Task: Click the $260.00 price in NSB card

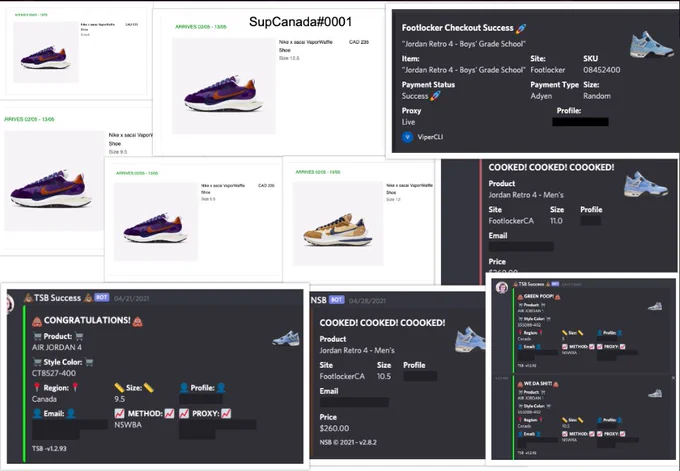Action: click(334, 428)
